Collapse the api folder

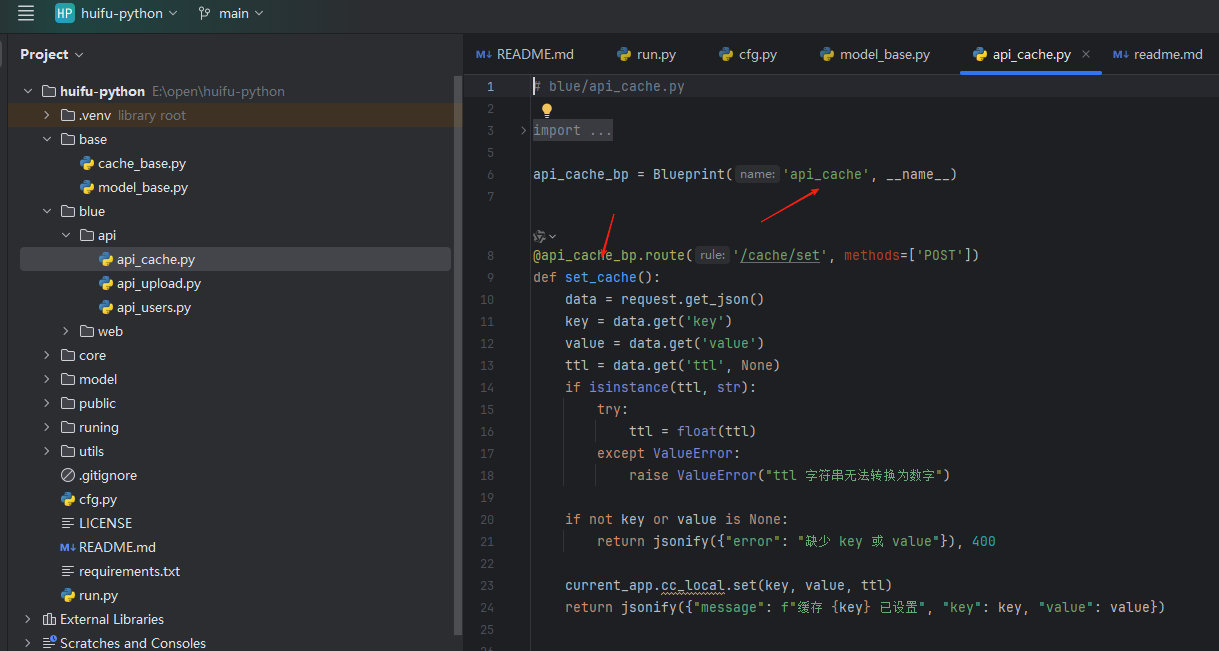(66, 235)
